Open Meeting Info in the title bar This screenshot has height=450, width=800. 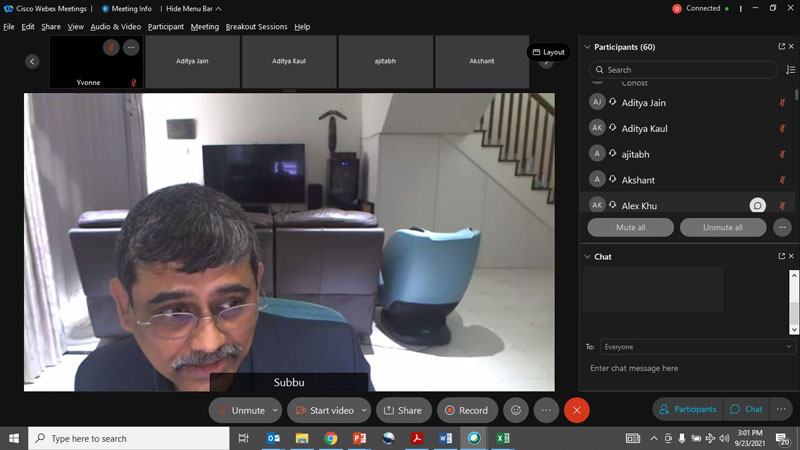(127, 9)
